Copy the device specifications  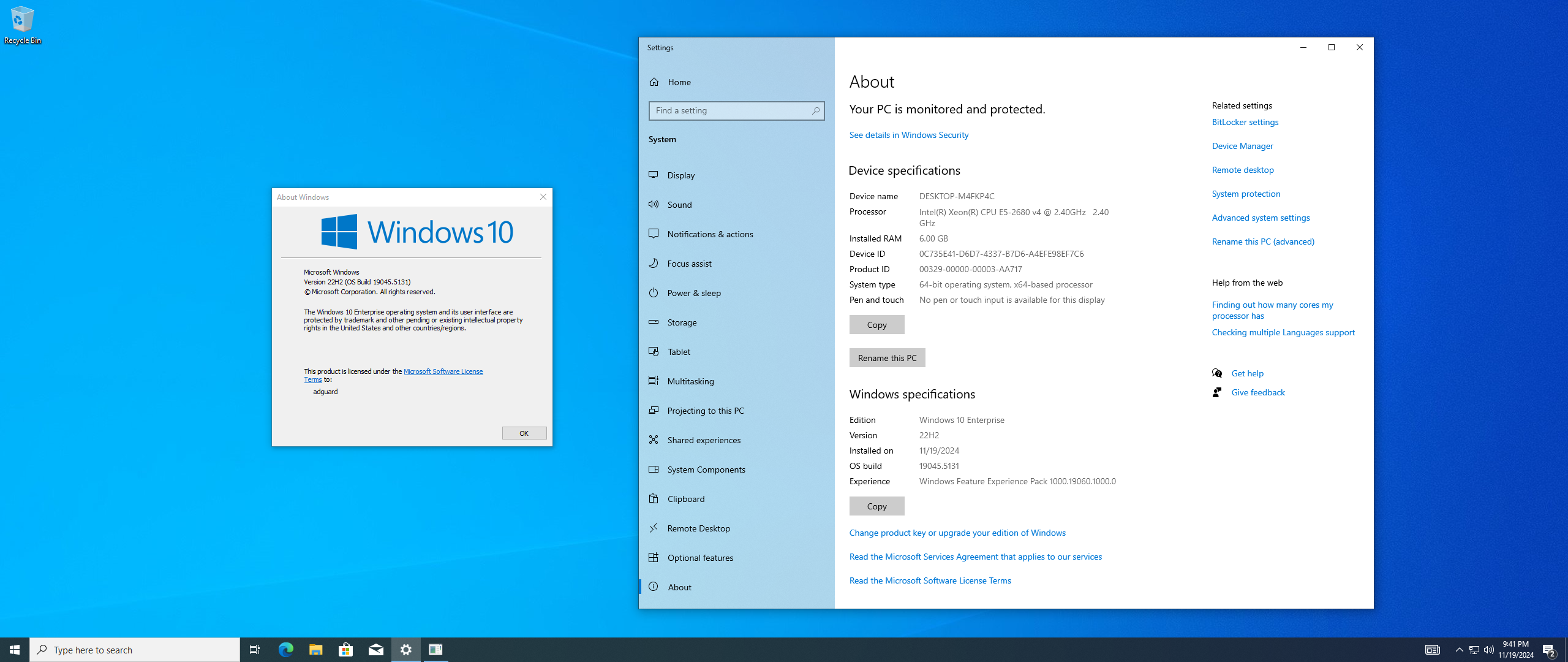tap(876, 325)
